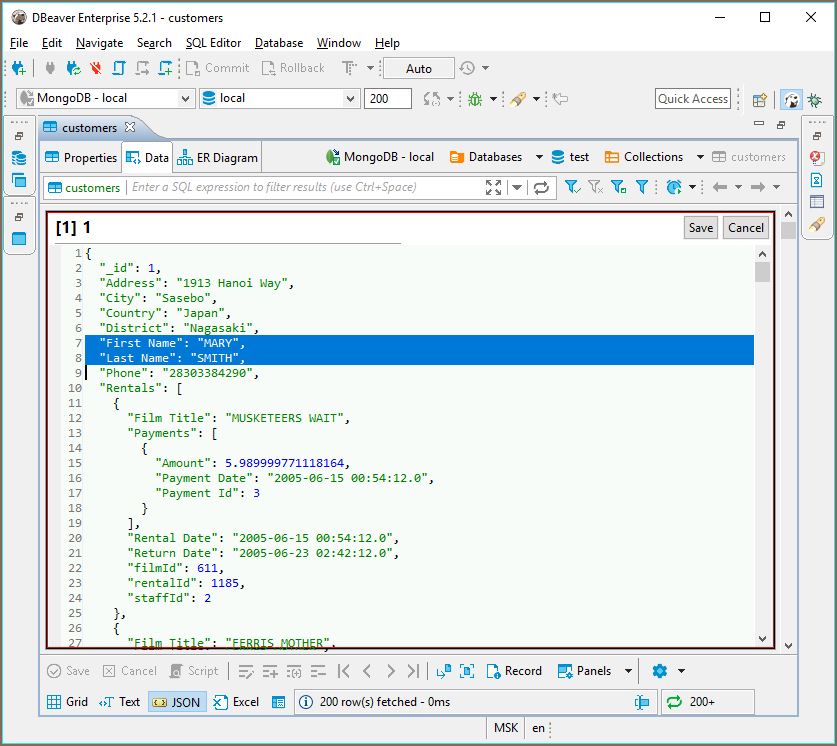Click the Cancel button next to Save
This screenshot has height=746, width=837.
(746, 227)
